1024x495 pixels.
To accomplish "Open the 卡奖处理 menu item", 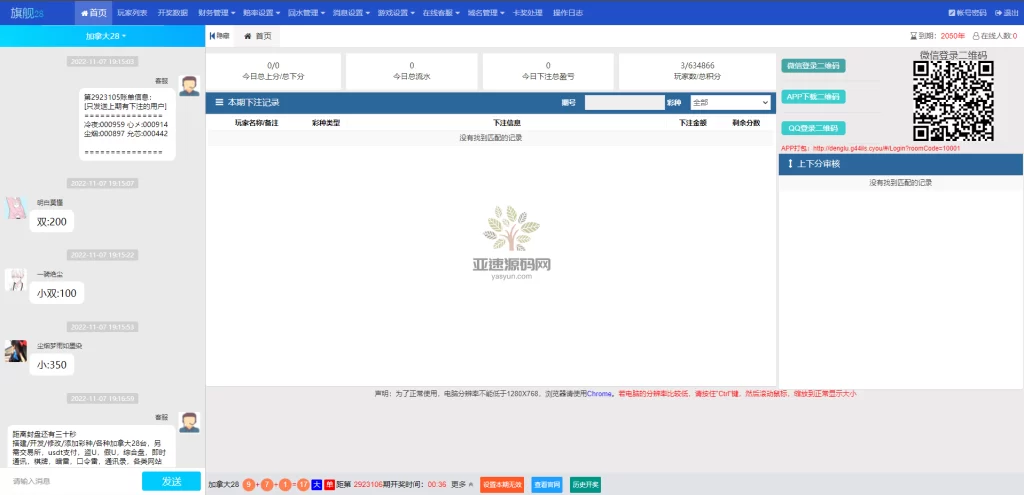I will click(x=527, y=12).
